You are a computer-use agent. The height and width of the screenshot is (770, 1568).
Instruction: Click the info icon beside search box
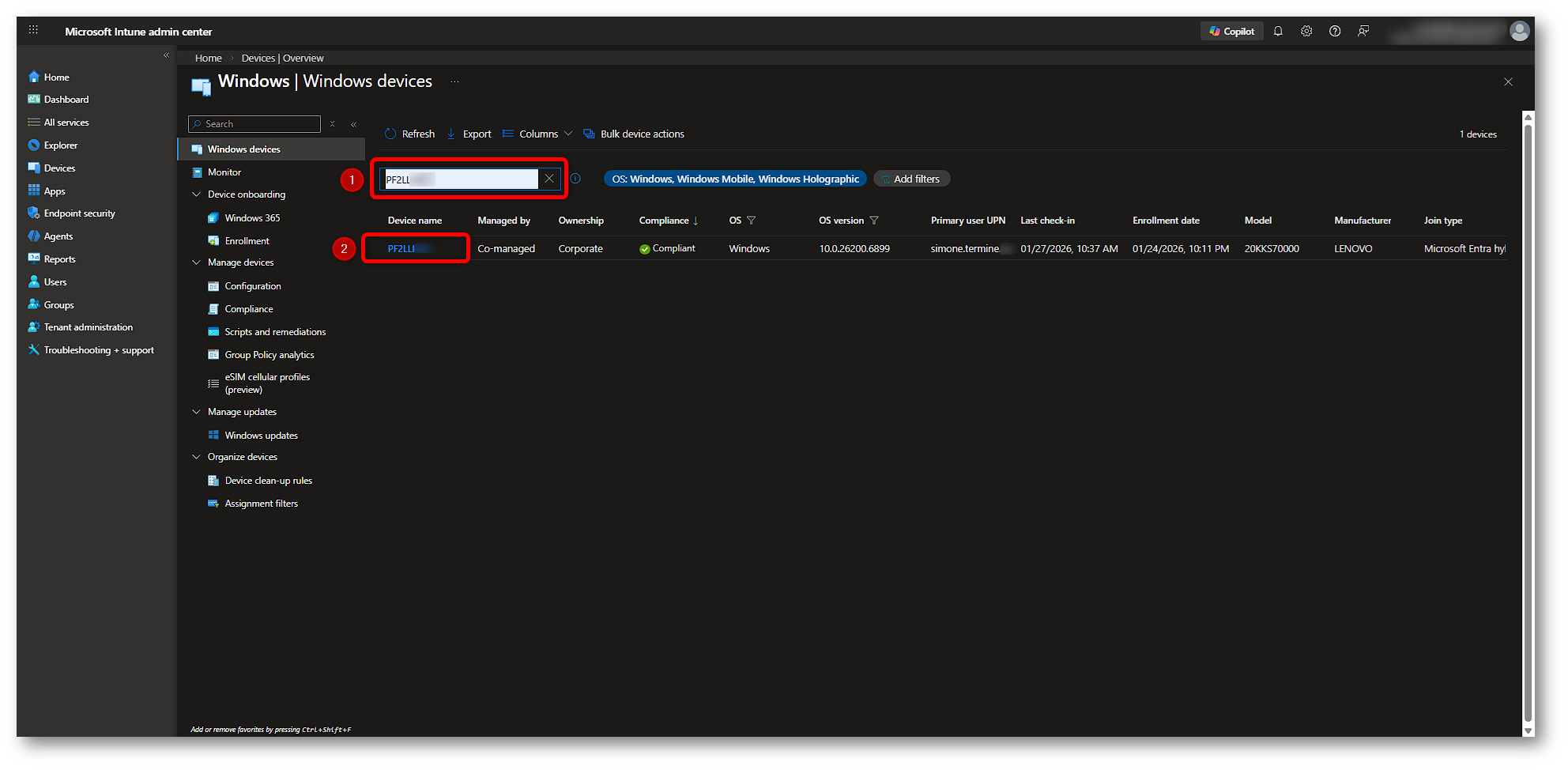click(x=575, y=179)
